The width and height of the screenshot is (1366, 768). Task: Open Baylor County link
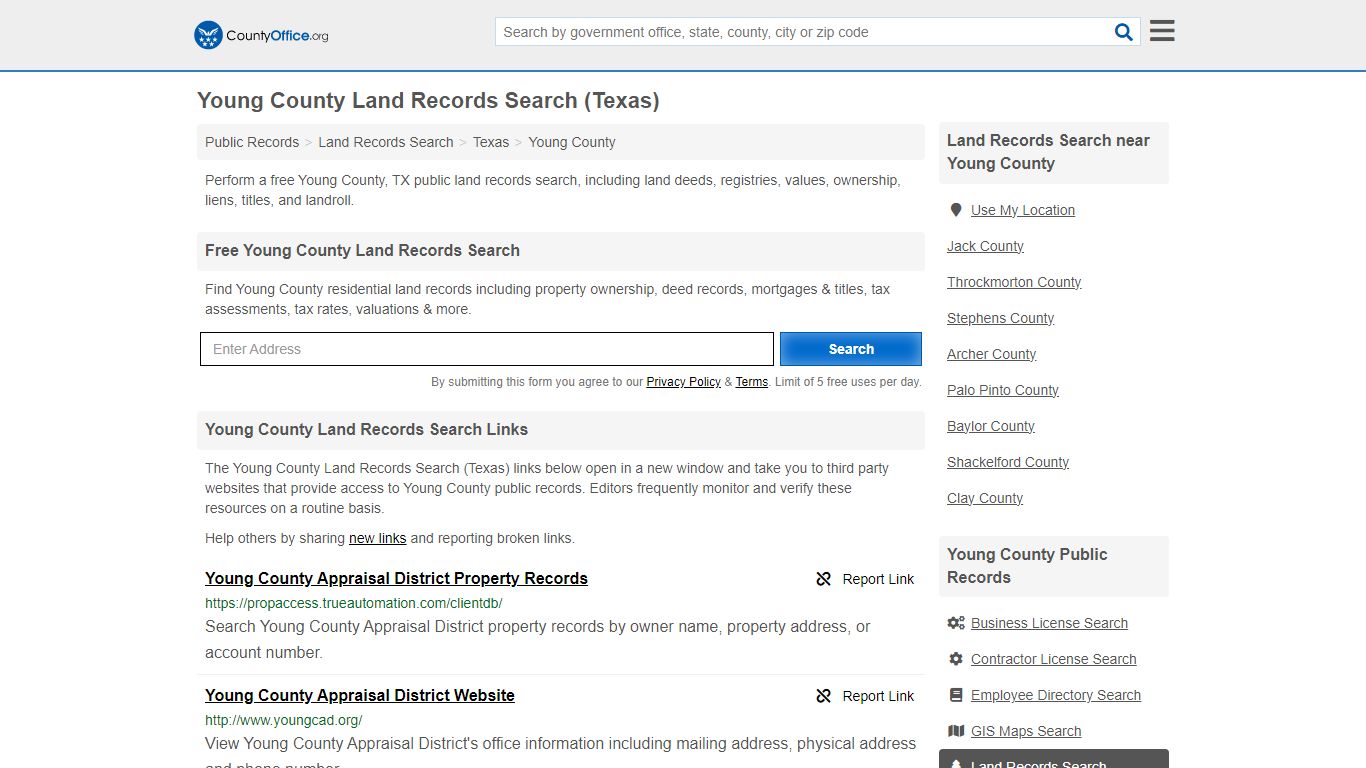tap(991, 426)
